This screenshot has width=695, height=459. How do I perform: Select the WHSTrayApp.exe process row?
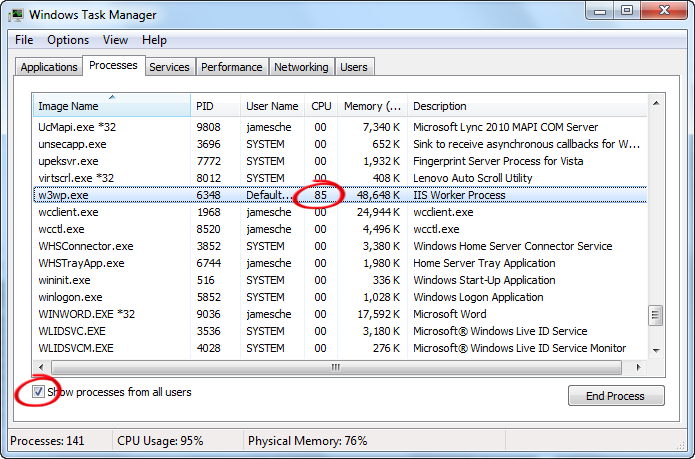(340, 263)
